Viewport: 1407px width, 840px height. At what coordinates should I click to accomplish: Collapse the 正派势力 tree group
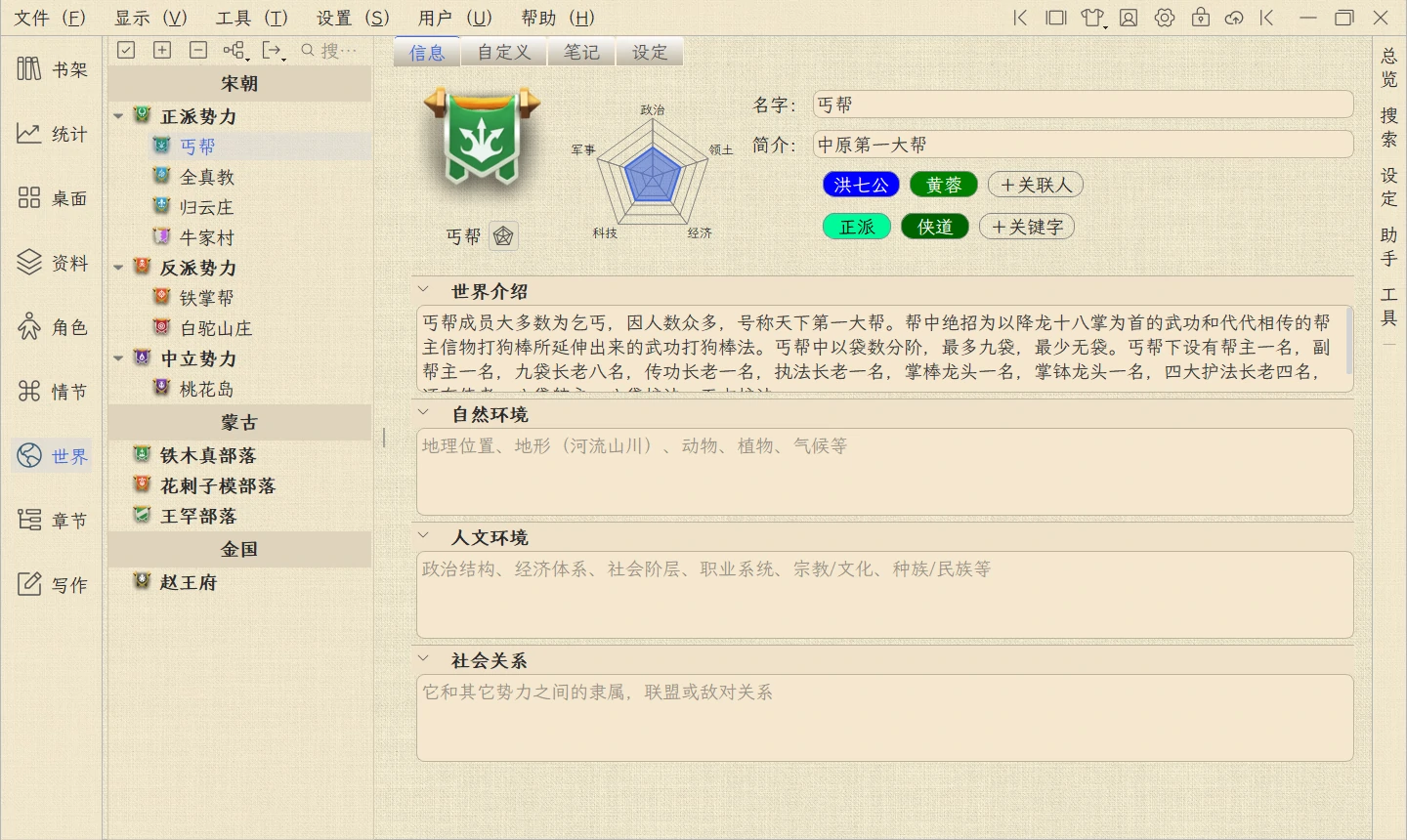pos(118,116)
